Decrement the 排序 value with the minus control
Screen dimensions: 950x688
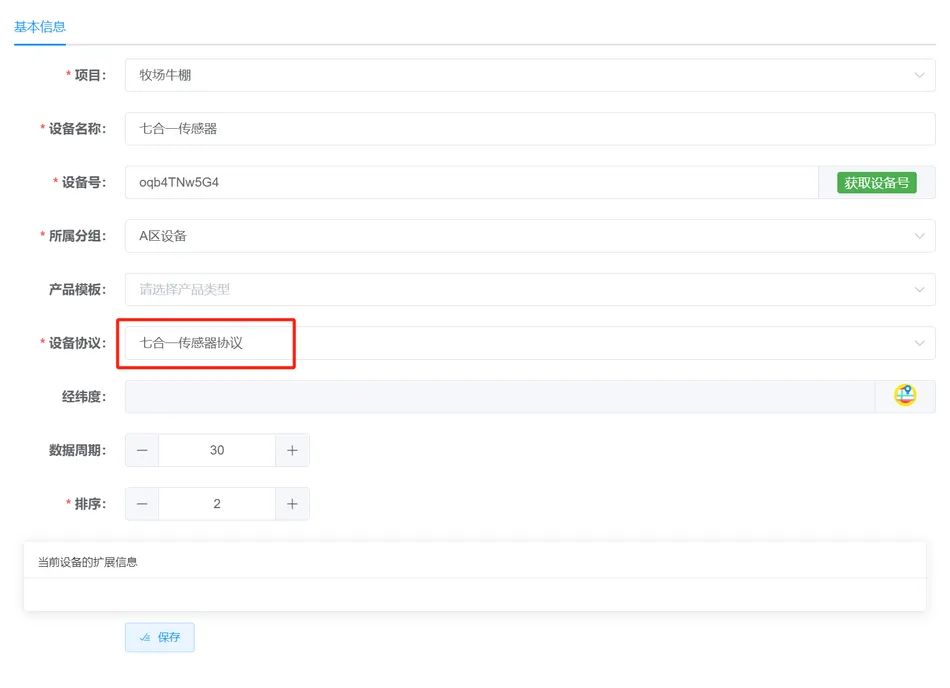coord(141,503)
